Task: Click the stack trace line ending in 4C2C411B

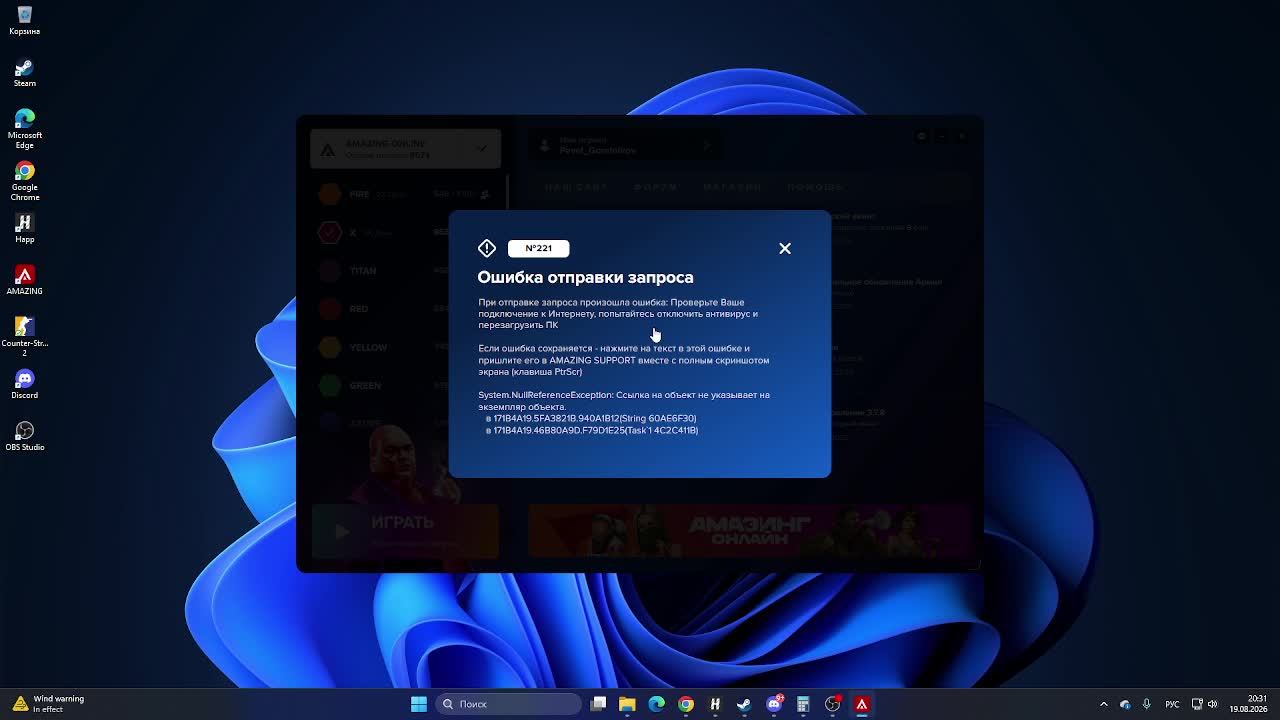Action: [x=592, y=430]
